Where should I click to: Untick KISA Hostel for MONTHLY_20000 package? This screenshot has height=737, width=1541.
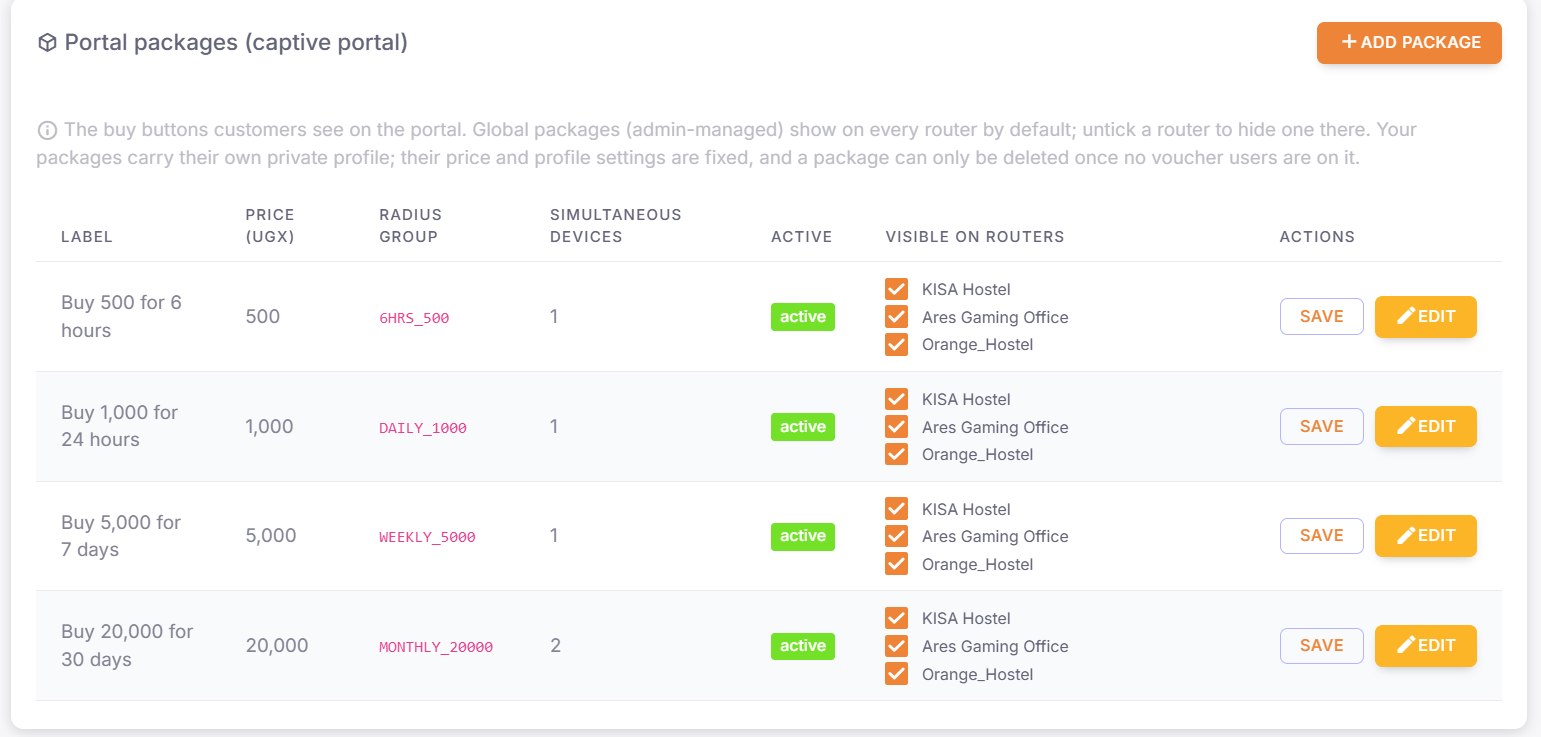pyautogui.click(x=896, y=618)
